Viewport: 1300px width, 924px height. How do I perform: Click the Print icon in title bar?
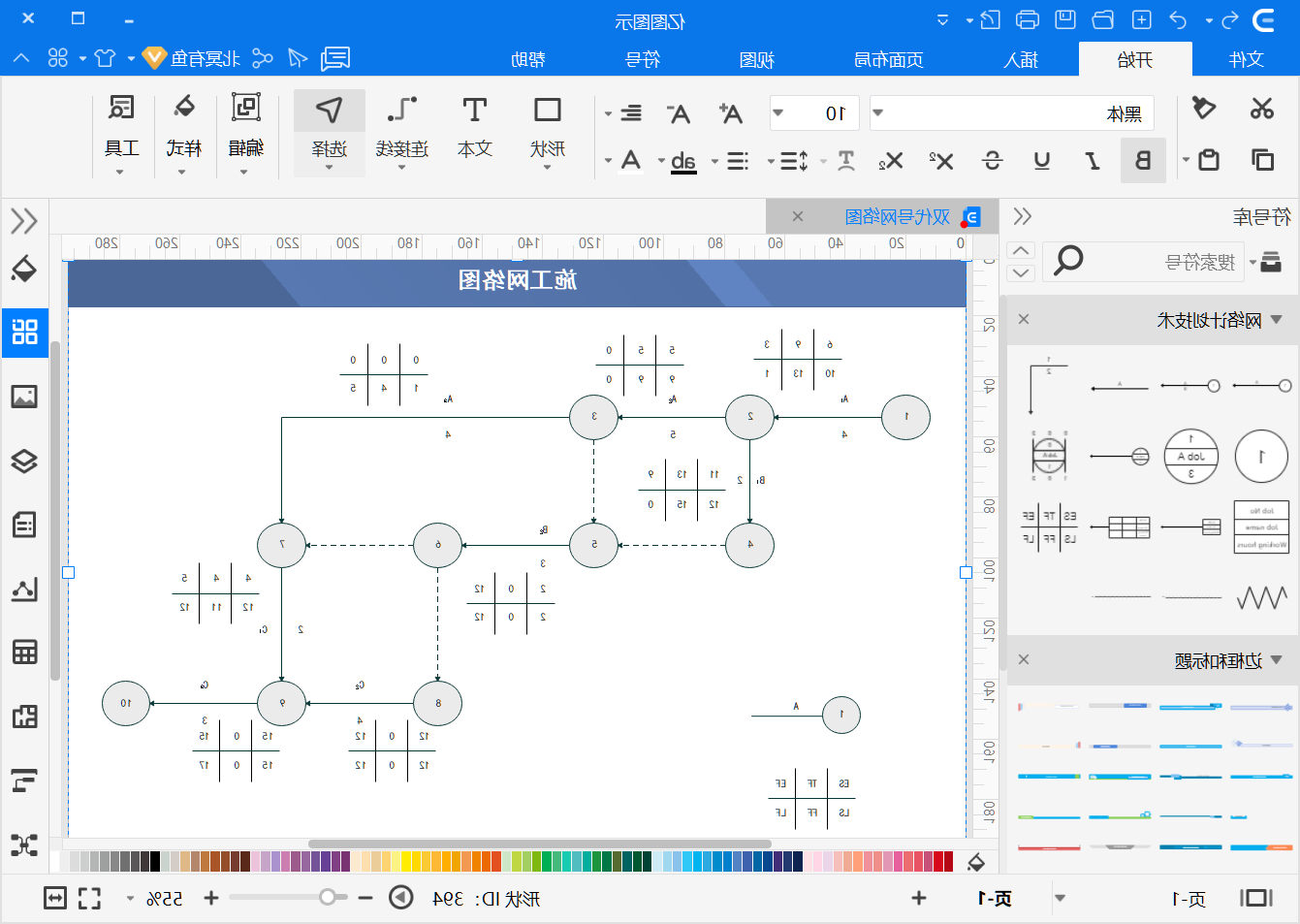1028,19
